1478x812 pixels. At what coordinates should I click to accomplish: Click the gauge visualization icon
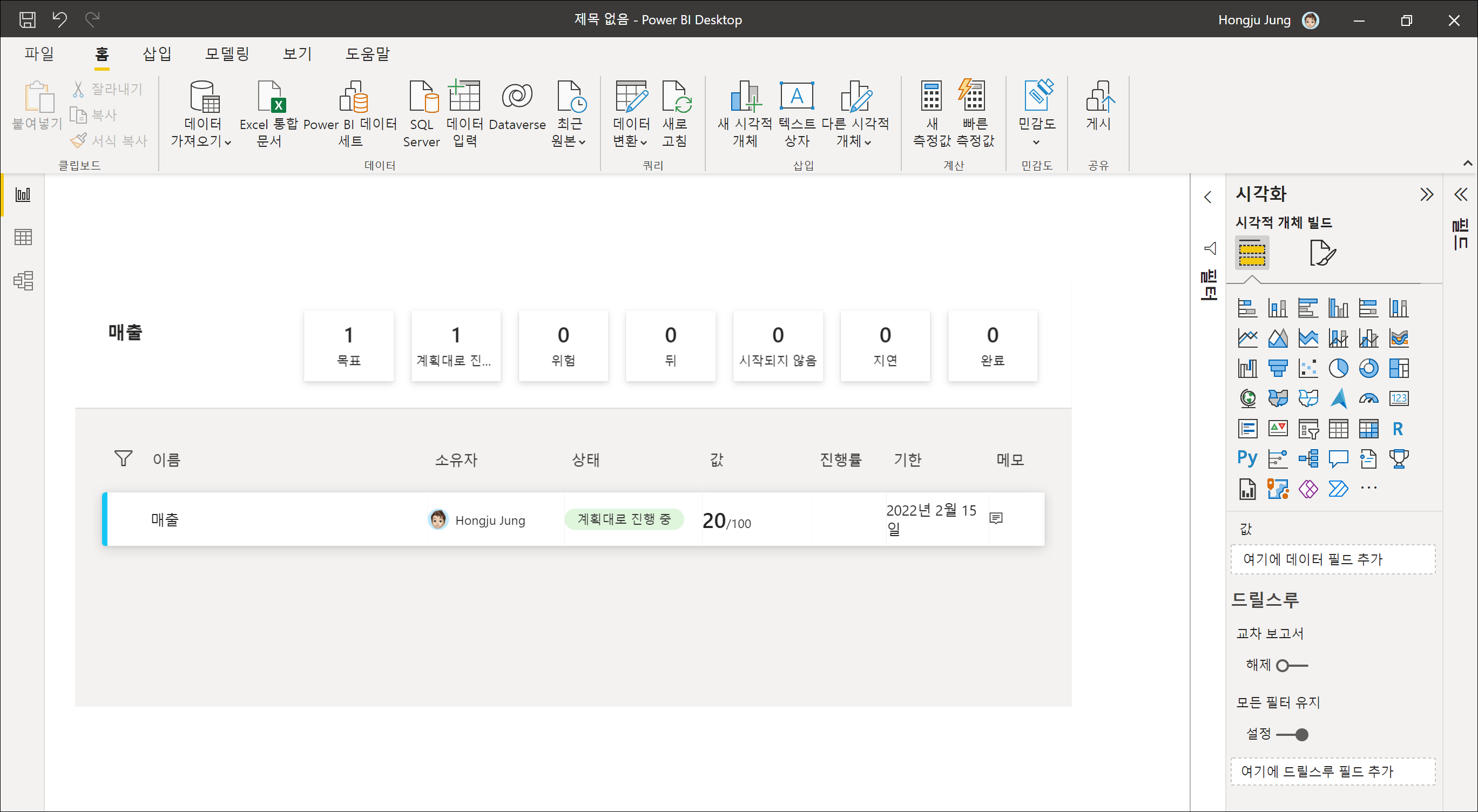(x=1368, y=398)
